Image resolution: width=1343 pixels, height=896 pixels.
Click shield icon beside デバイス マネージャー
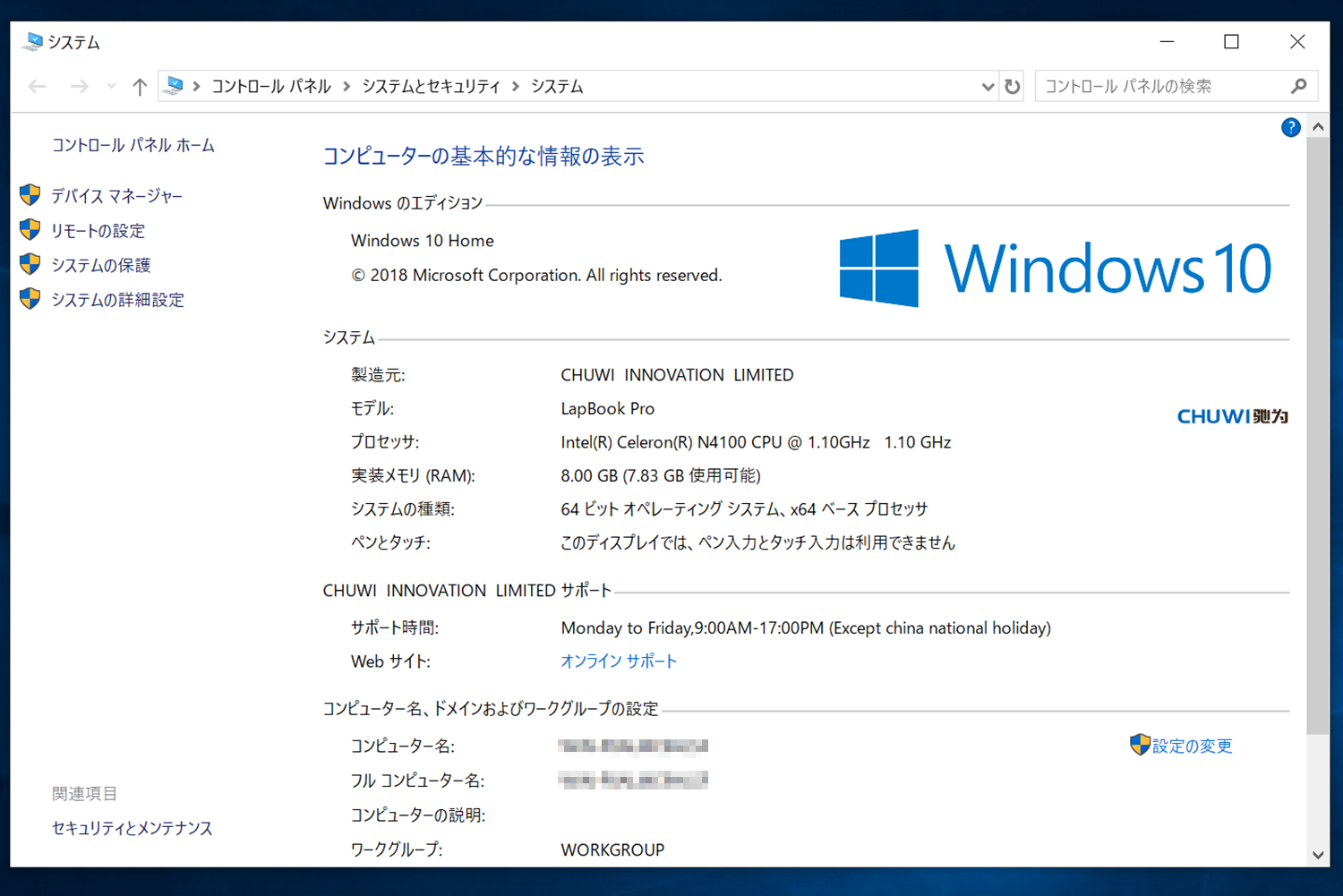coord(30,195)
